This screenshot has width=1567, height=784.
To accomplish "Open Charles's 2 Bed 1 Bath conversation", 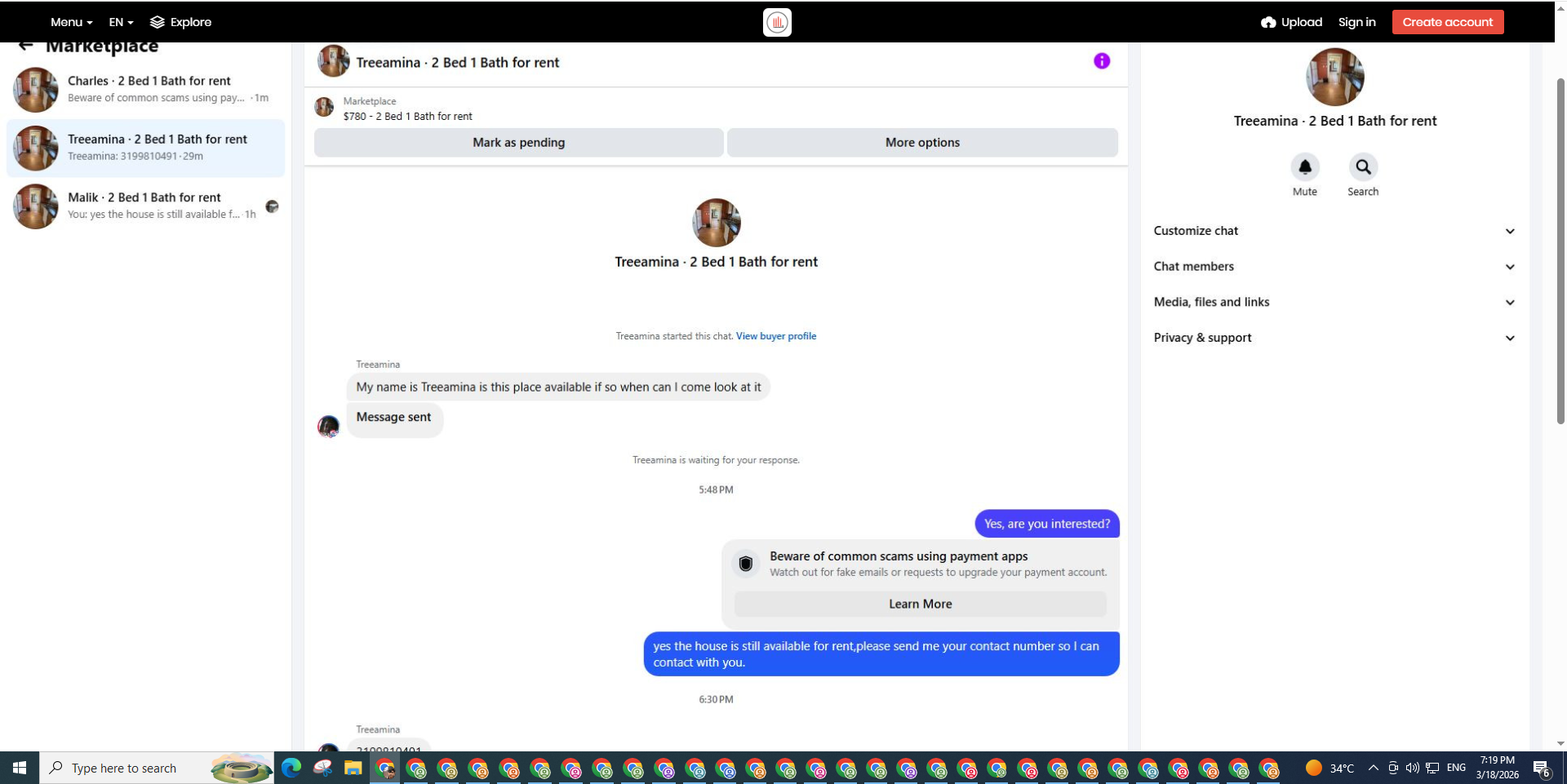I will click(x=146, y=89).
